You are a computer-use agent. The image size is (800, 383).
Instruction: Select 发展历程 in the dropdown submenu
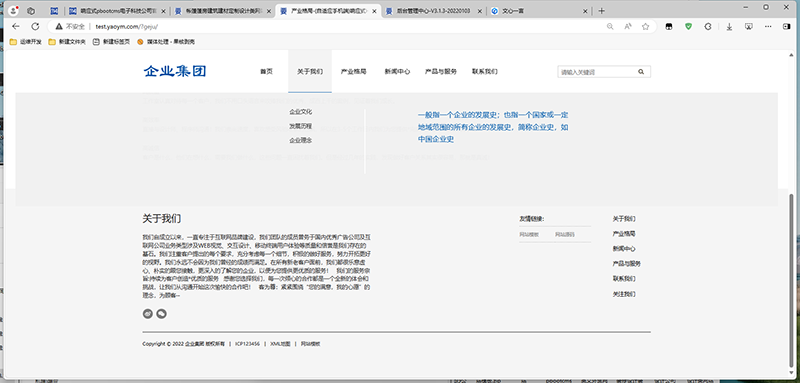[301, 126]
